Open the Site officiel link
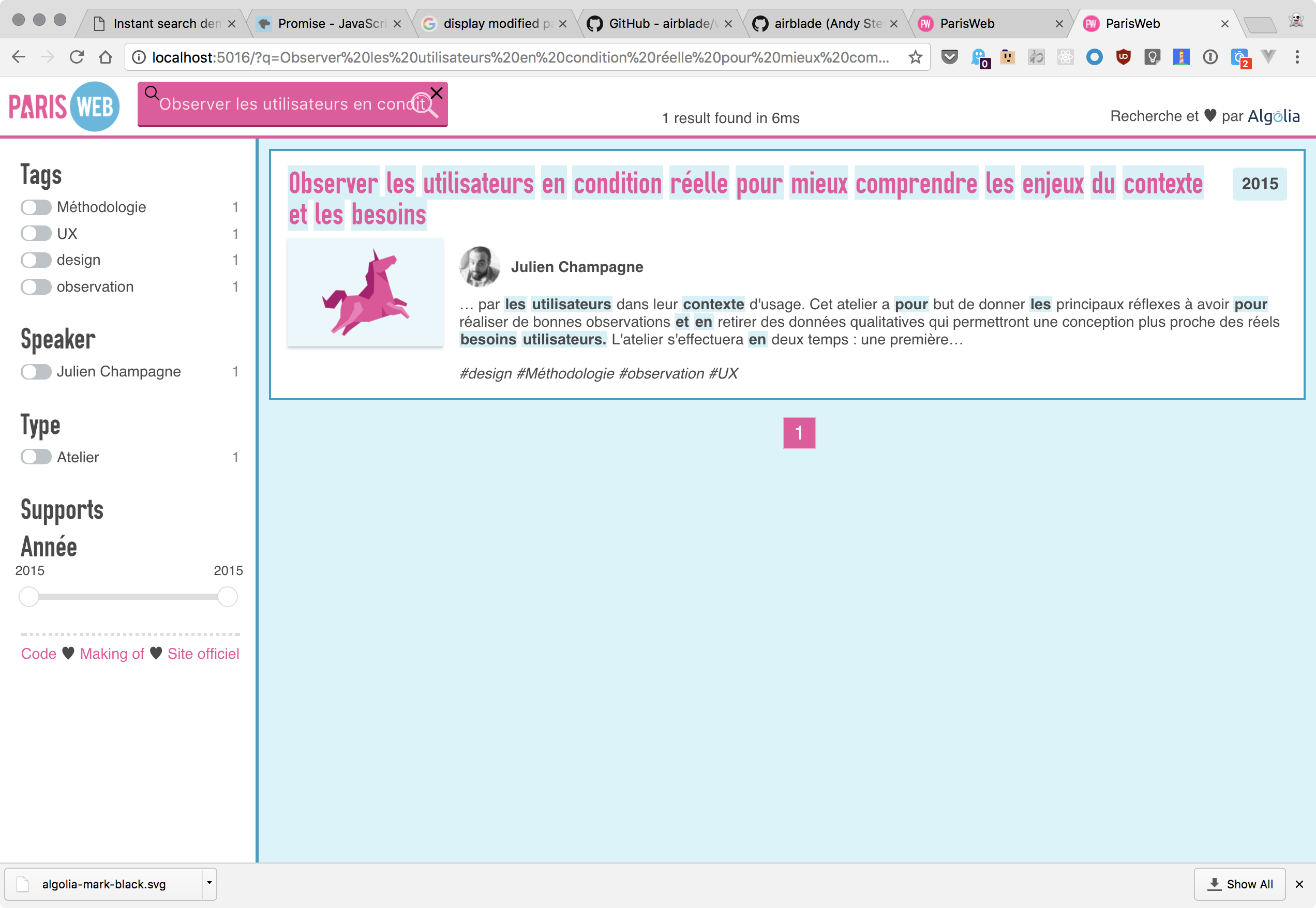1316x908 pixels. pyautogui.click(x=203, y=654)
